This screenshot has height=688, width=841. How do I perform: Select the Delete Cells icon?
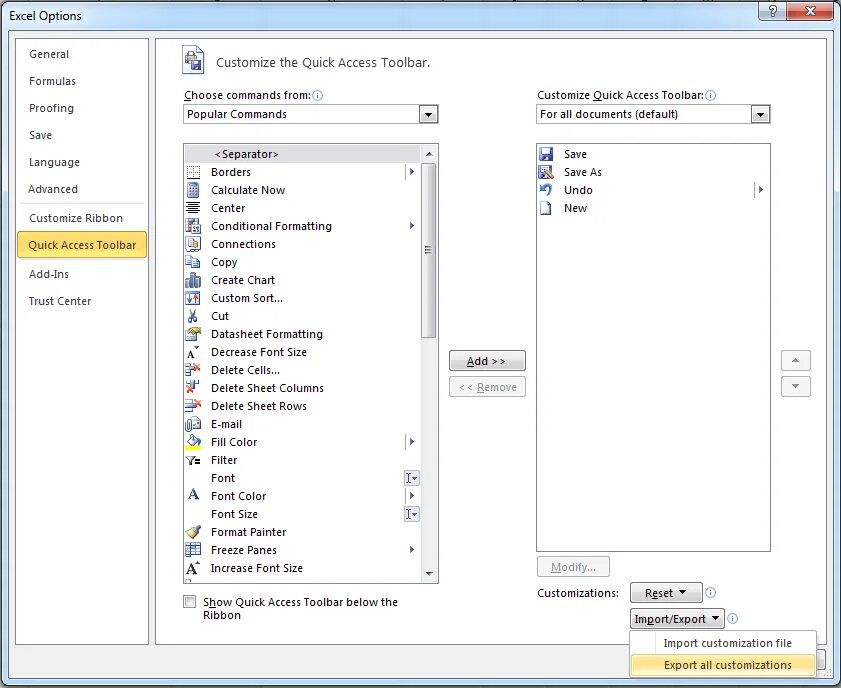pos(193,370)
